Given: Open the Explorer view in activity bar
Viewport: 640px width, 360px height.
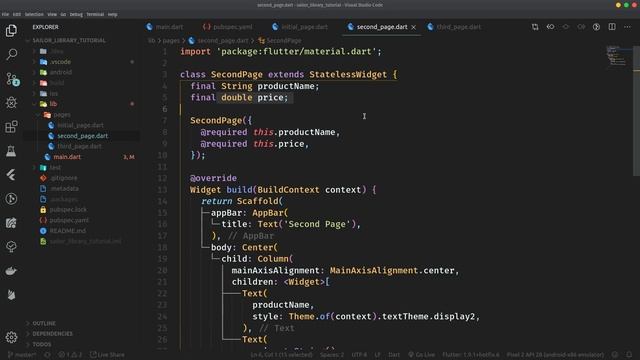Looking at the screenshot, I should click(x=11, y=31).
